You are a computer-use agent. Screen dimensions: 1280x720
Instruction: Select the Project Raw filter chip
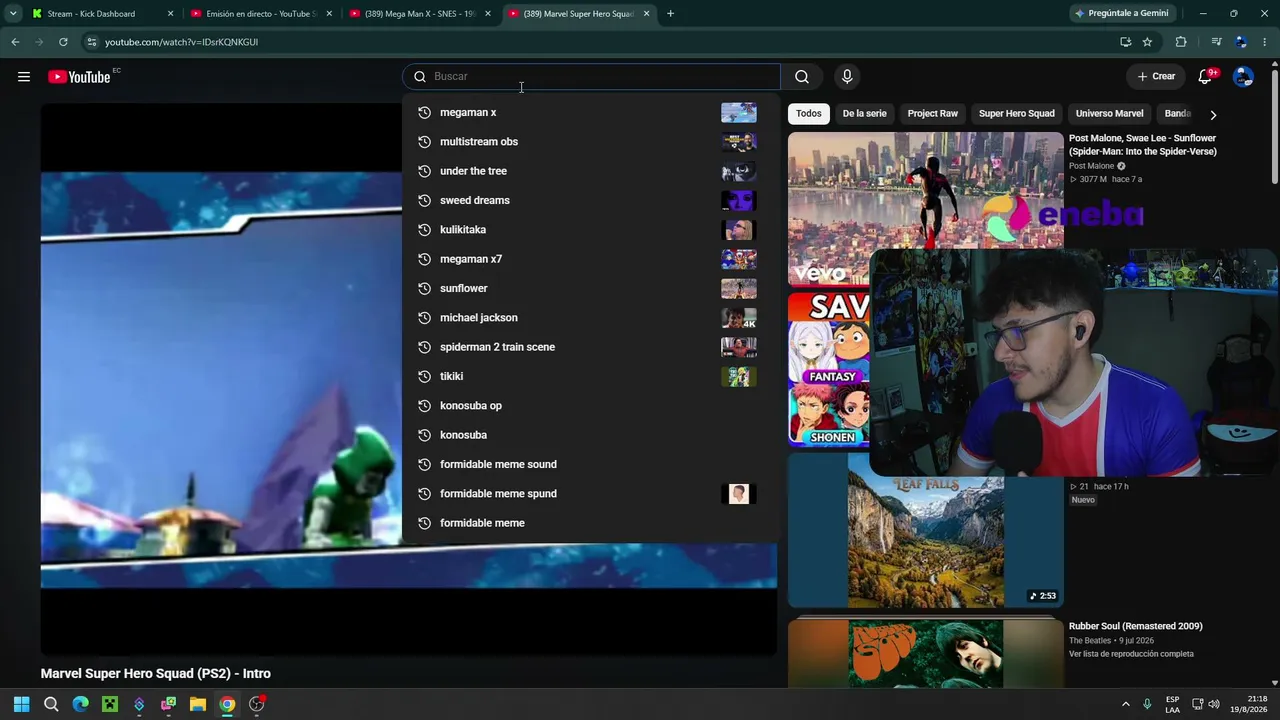(933, 114)
